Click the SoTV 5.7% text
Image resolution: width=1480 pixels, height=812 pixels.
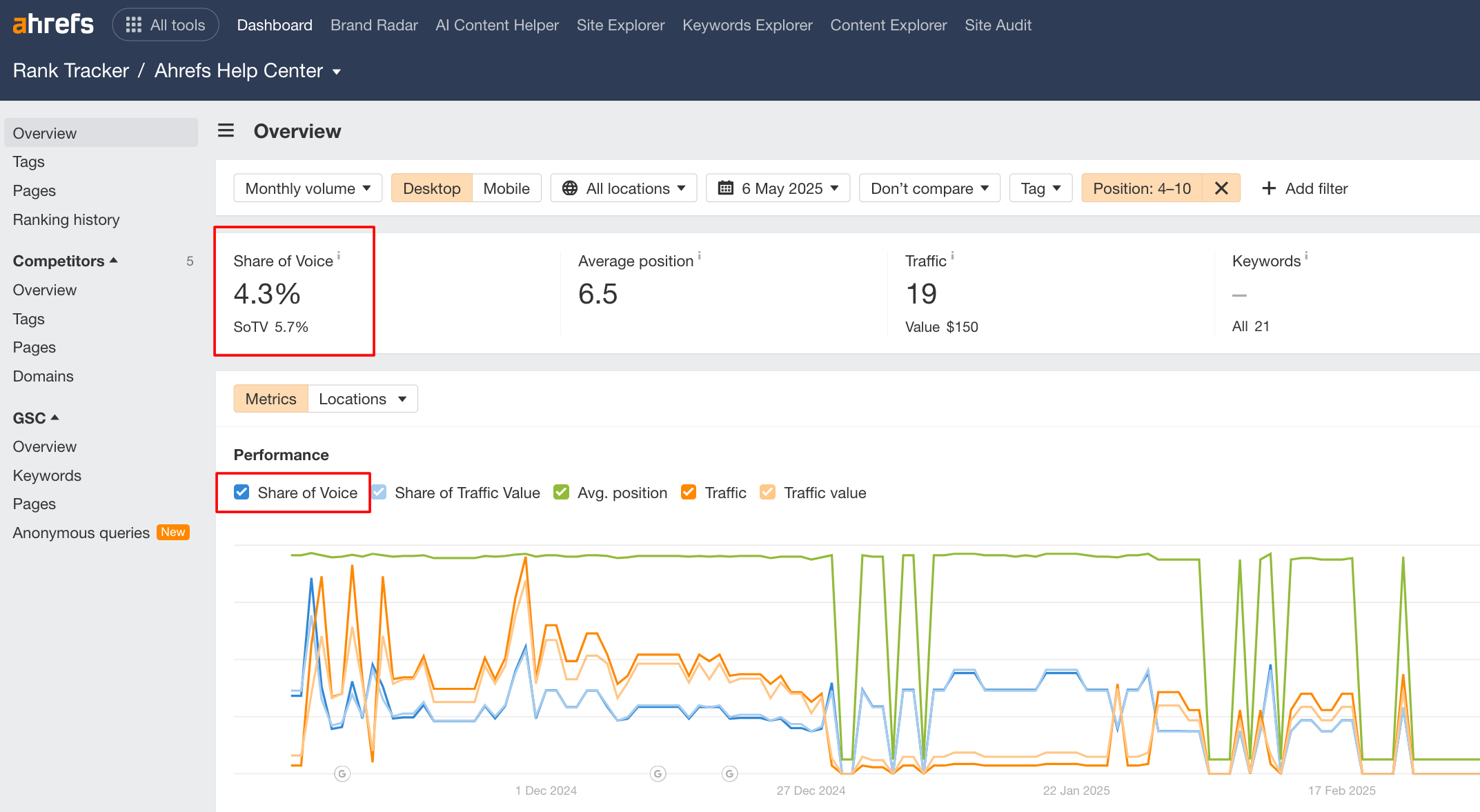pyautogui.click(x=270, y=326)
